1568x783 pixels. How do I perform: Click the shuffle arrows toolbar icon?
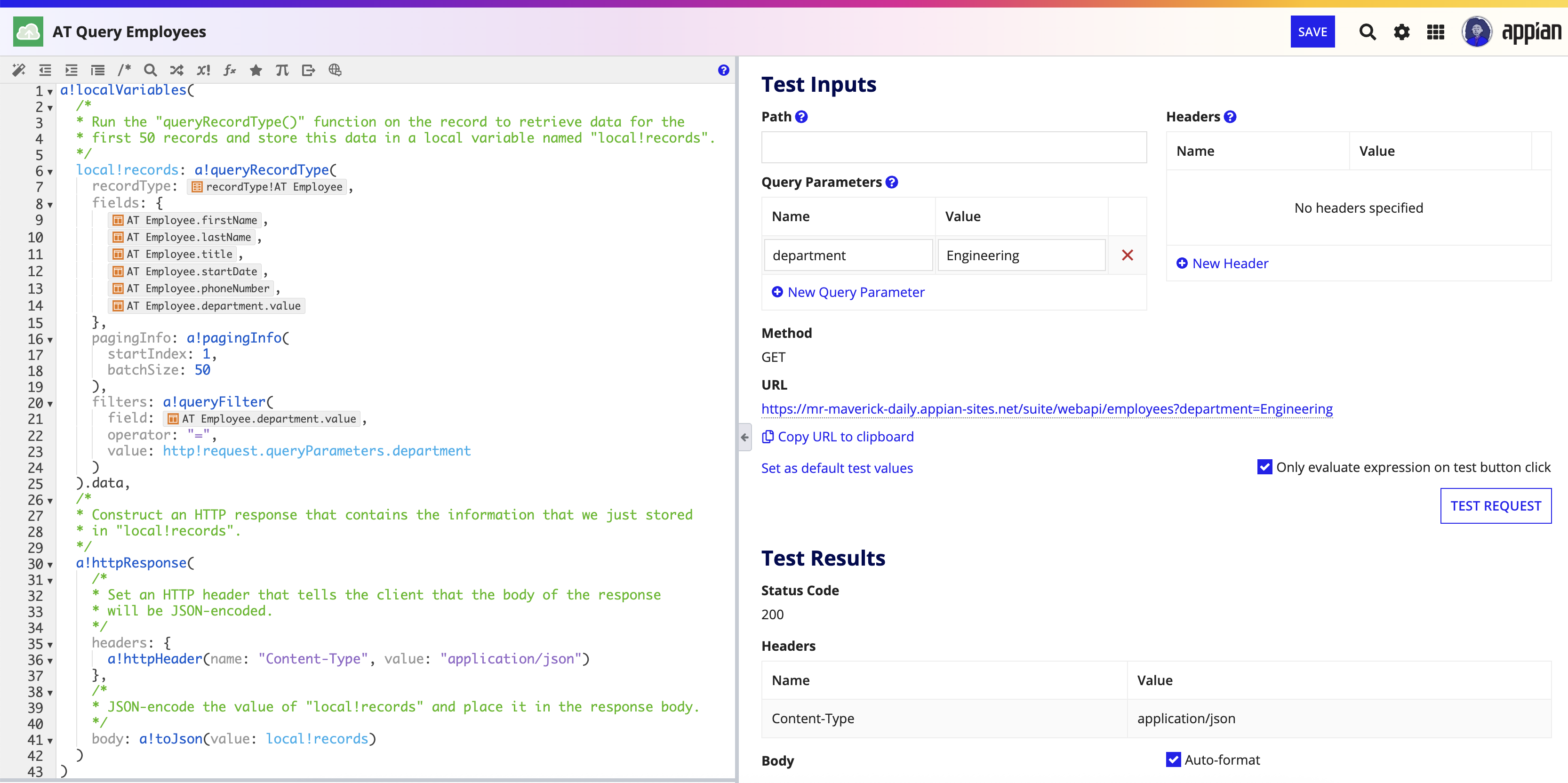click(x=176, y=70)
